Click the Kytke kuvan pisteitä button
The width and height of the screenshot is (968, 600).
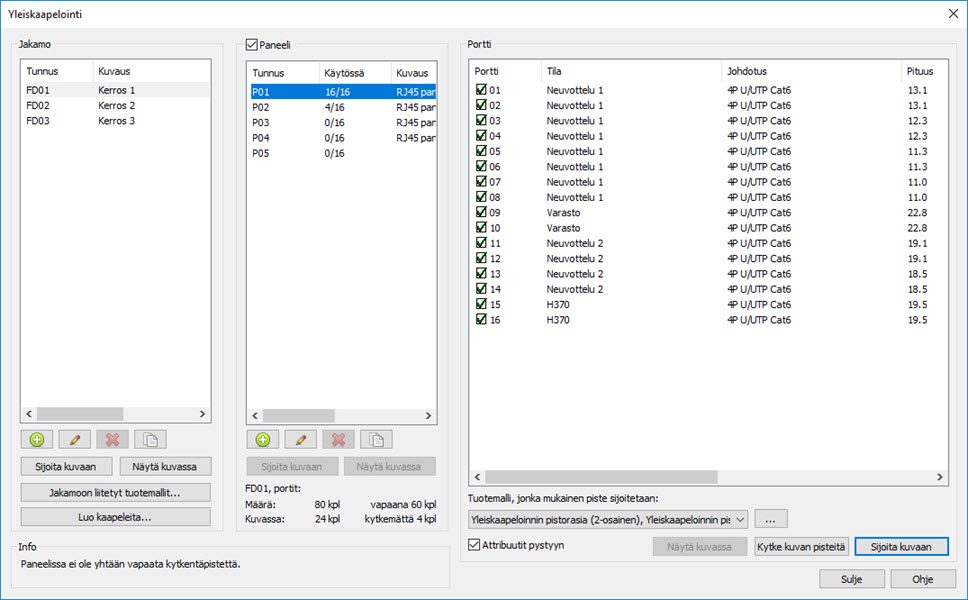tap(801, 547)
